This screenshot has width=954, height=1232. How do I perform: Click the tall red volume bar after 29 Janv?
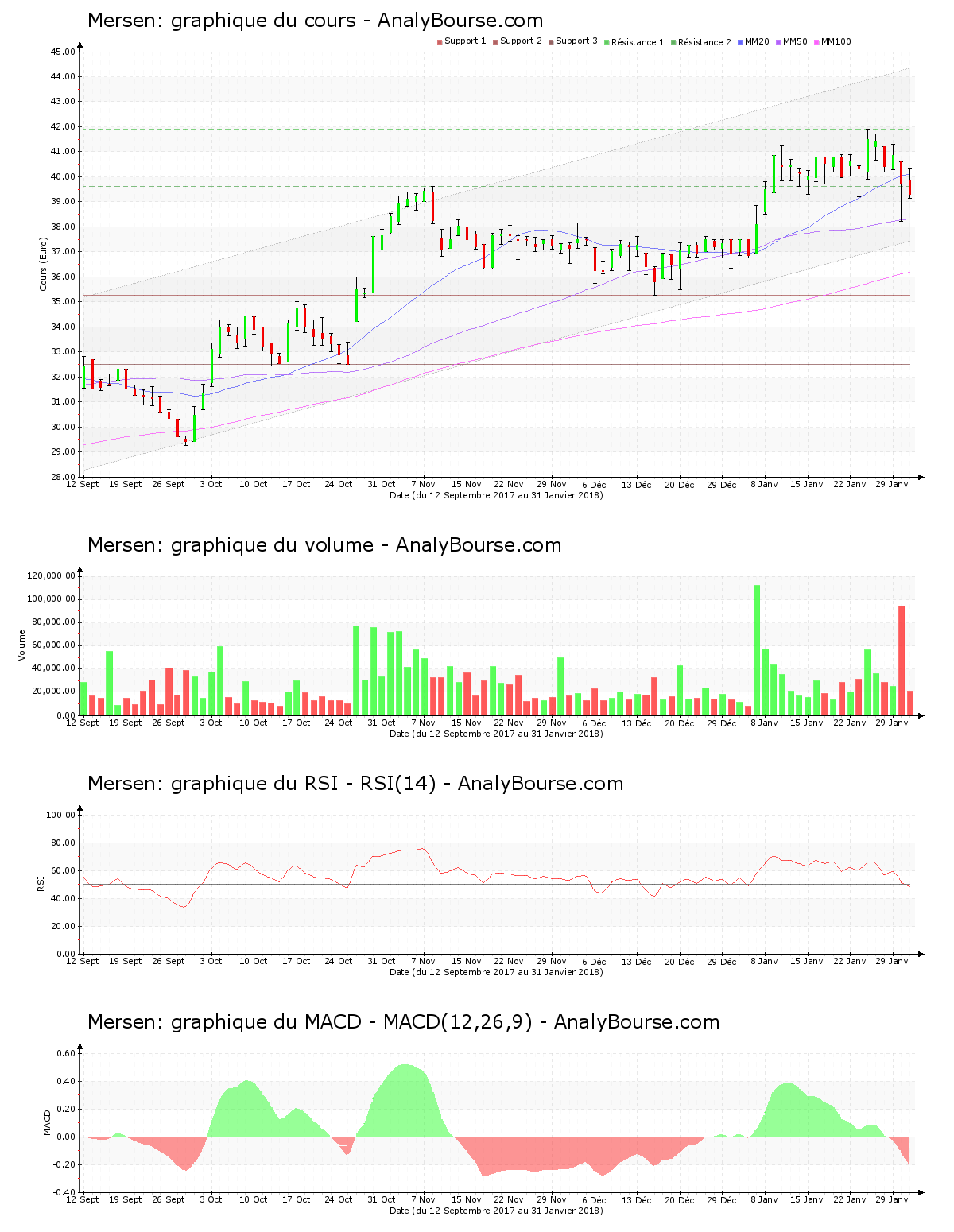tap(902, 661)
